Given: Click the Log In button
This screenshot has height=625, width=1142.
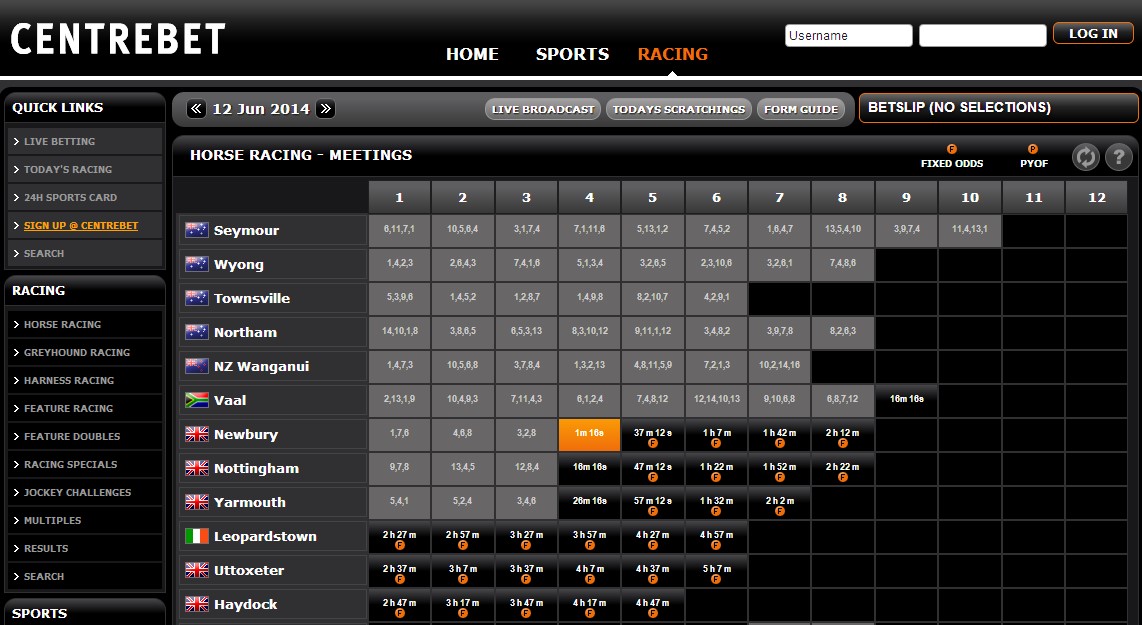Looking at the screenshot, I should [1093, 34].
